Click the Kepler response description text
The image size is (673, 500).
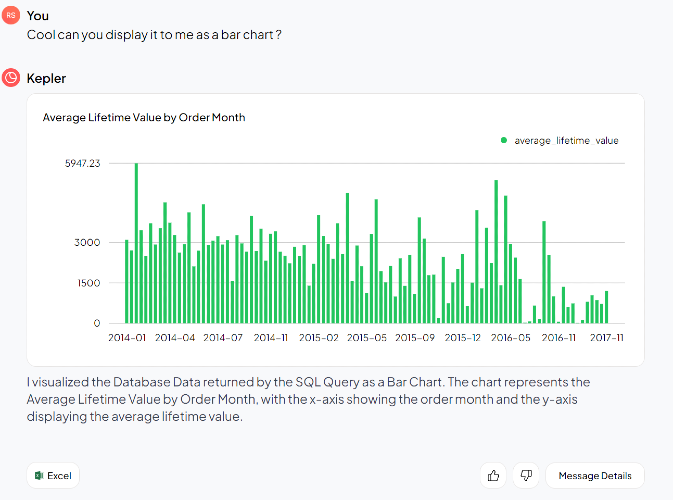click(x=308, y=399)
